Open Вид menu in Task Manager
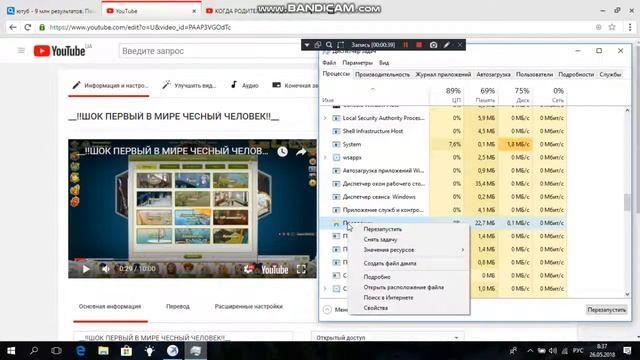 pos(384,63)
